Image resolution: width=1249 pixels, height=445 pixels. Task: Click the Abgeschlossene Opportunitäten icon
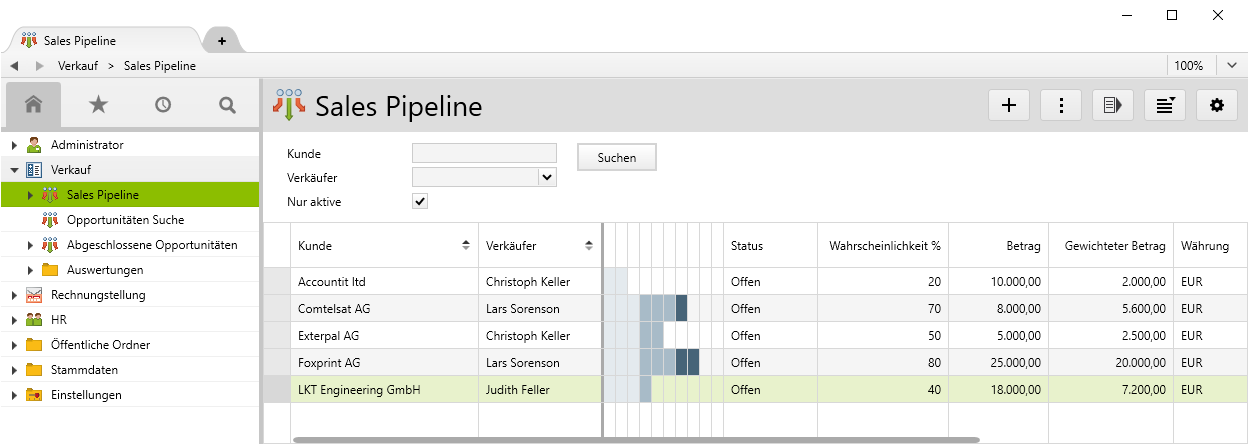(50, 245)
